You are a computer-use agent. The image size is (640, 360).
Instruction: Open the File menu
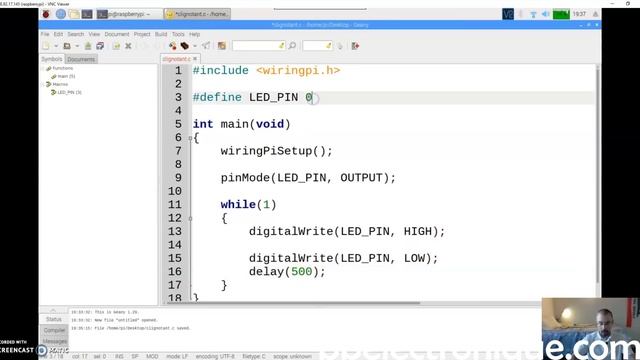(45, 34)
